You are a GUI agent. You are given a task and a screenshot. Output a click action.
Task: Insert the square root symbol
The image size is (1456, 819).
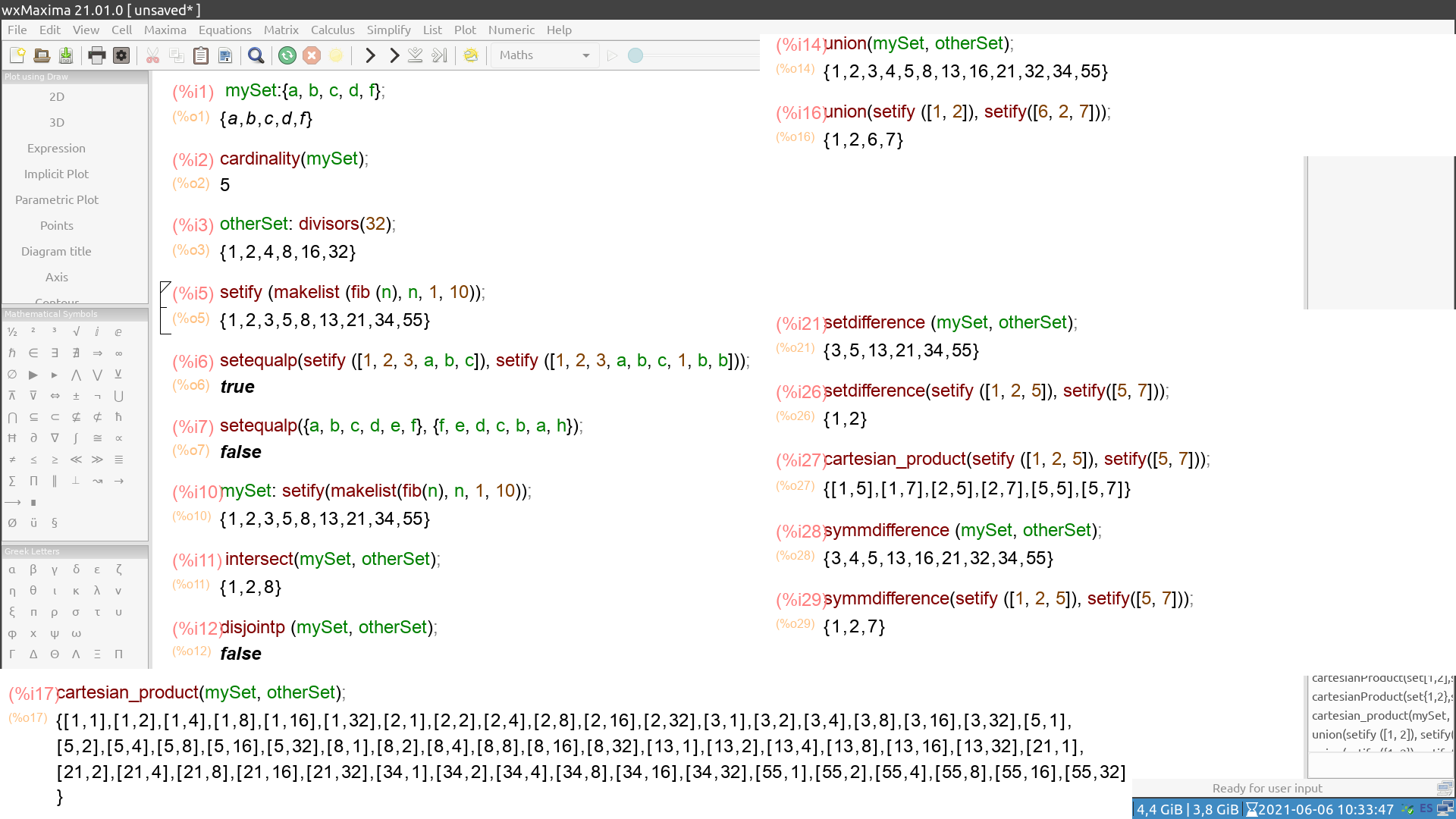75,331
